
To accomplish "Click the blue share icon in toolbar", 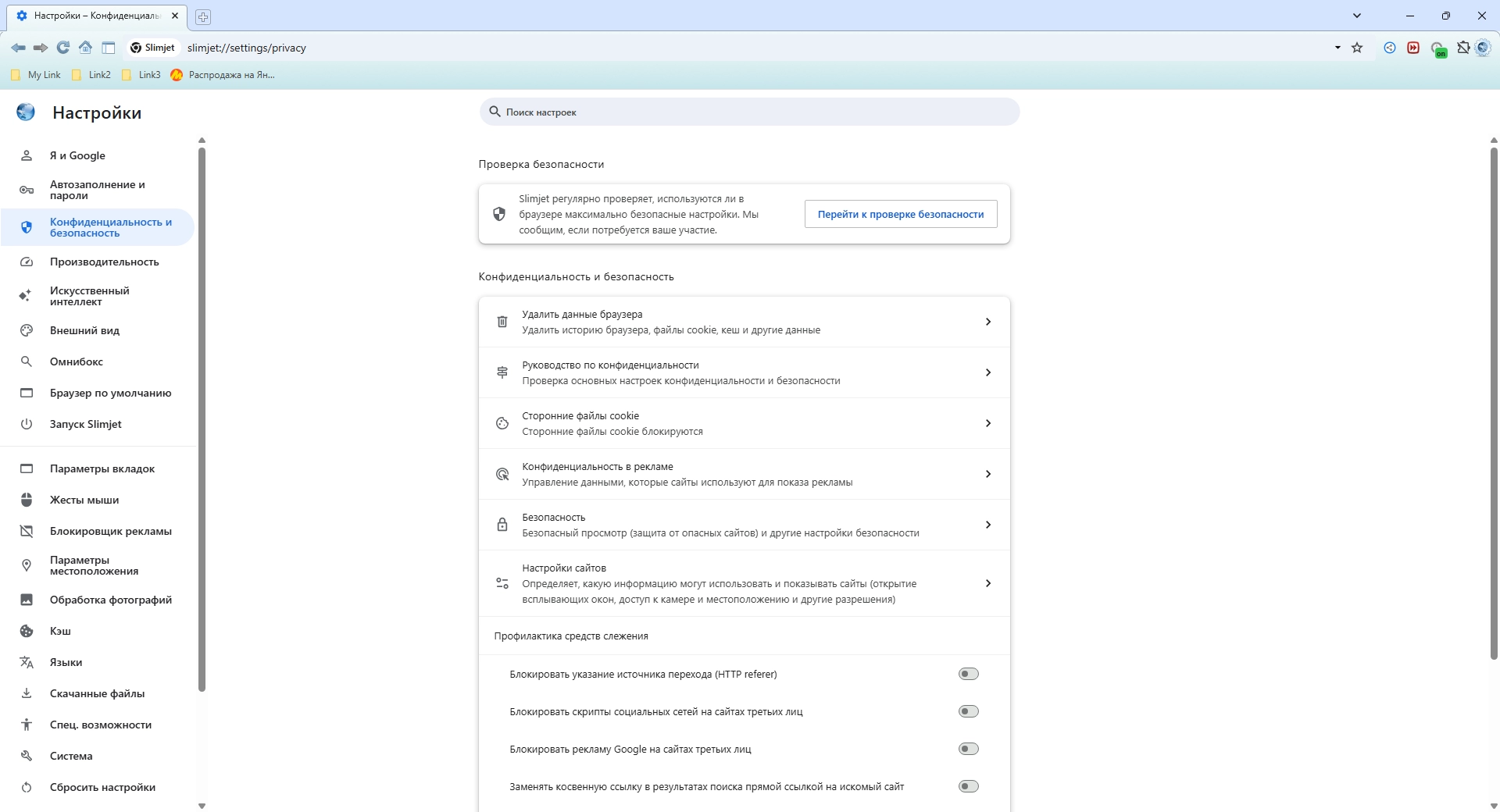I will (x=1390, y=48).
